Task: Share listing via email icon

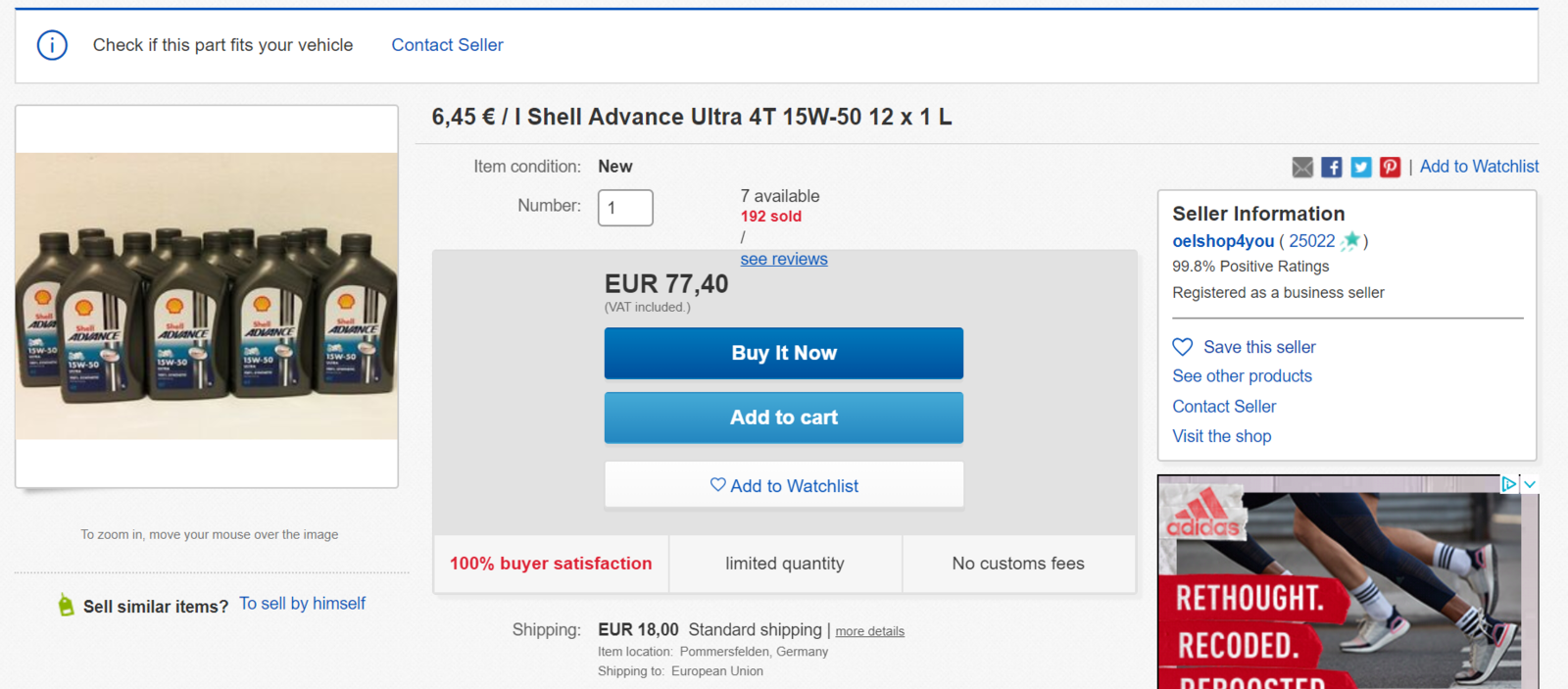Action: [1301, 168]
